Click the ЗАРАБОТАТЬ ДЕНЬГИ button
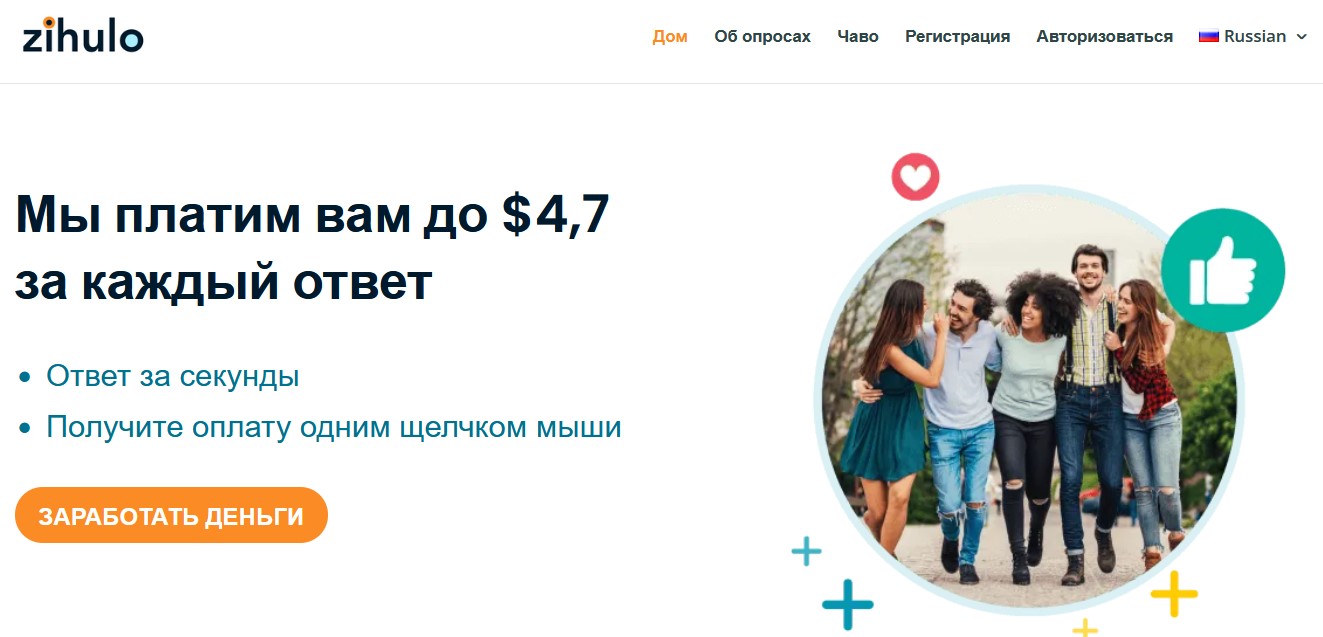The image size is (1323, 637). [x=171, y=515]
